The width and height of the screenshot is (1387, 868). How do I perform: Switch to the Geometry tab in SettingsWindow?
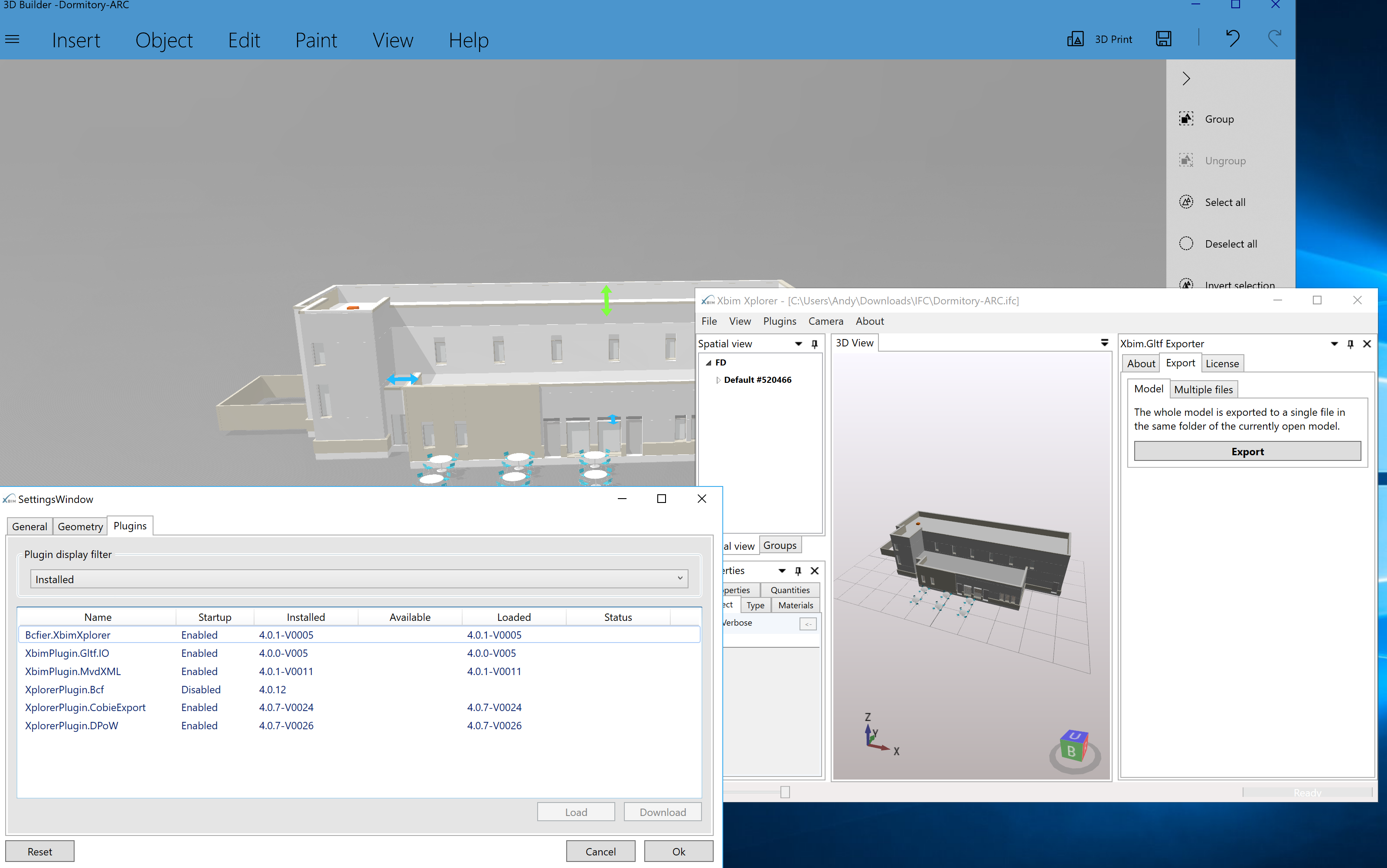click(80, 526)
